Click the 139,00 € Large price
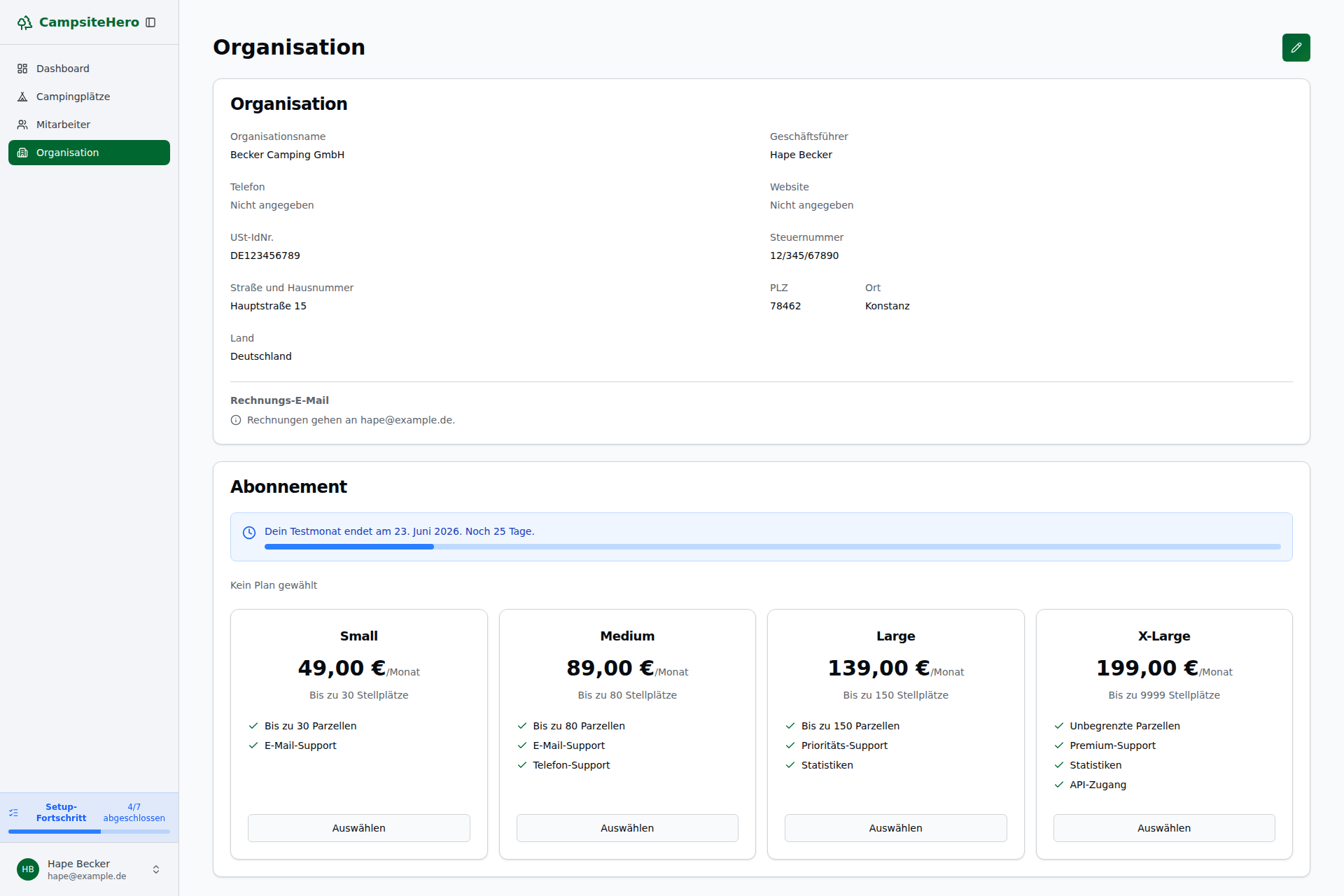The height and width of the screenshot is (896, 1344). (x=878, y=668)
